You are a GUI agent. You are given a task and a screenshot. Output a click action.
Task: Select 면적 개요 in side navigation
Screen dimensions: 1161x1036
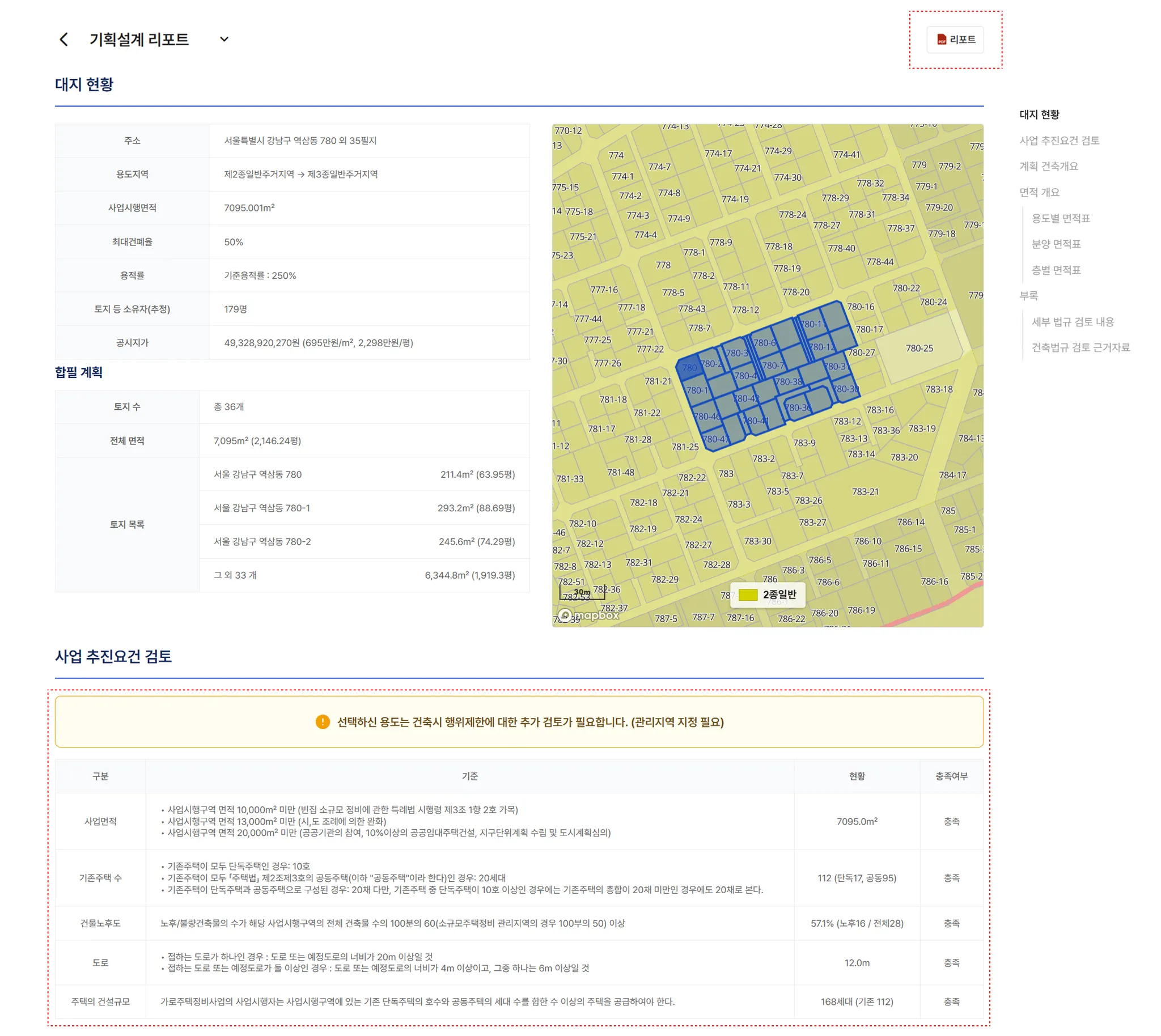(1039, 192)
